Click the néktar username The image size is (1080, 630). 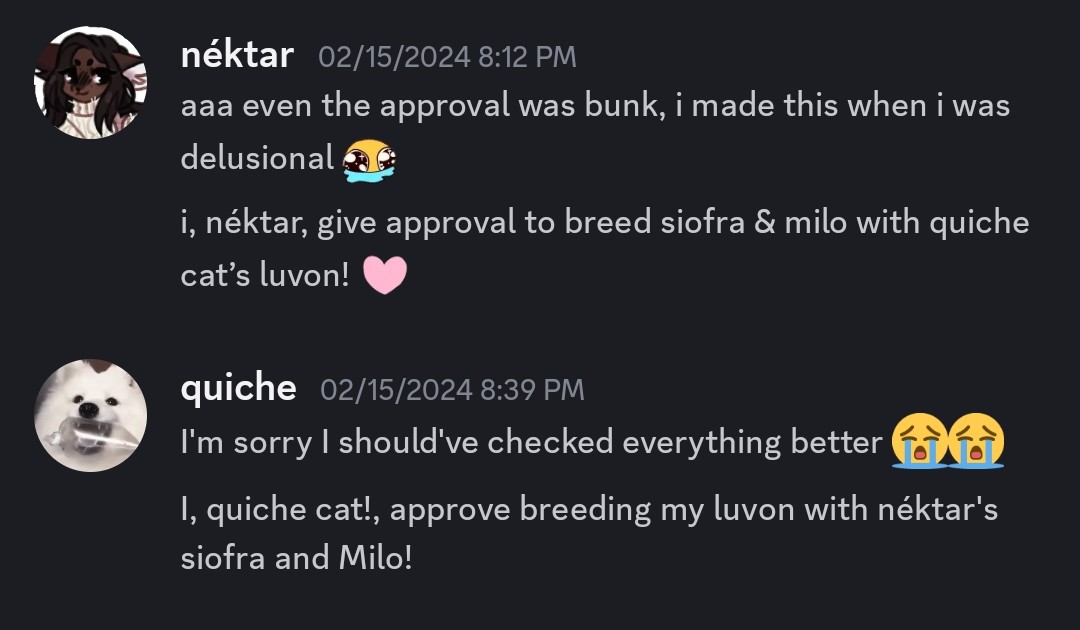click(237, 55)
